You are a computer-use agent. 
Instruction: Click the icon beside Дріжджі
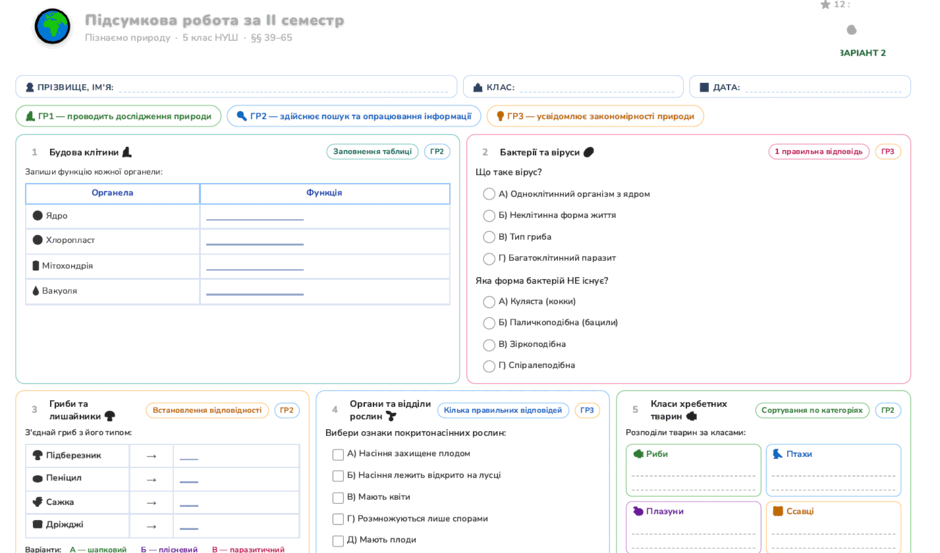(37, 524)
